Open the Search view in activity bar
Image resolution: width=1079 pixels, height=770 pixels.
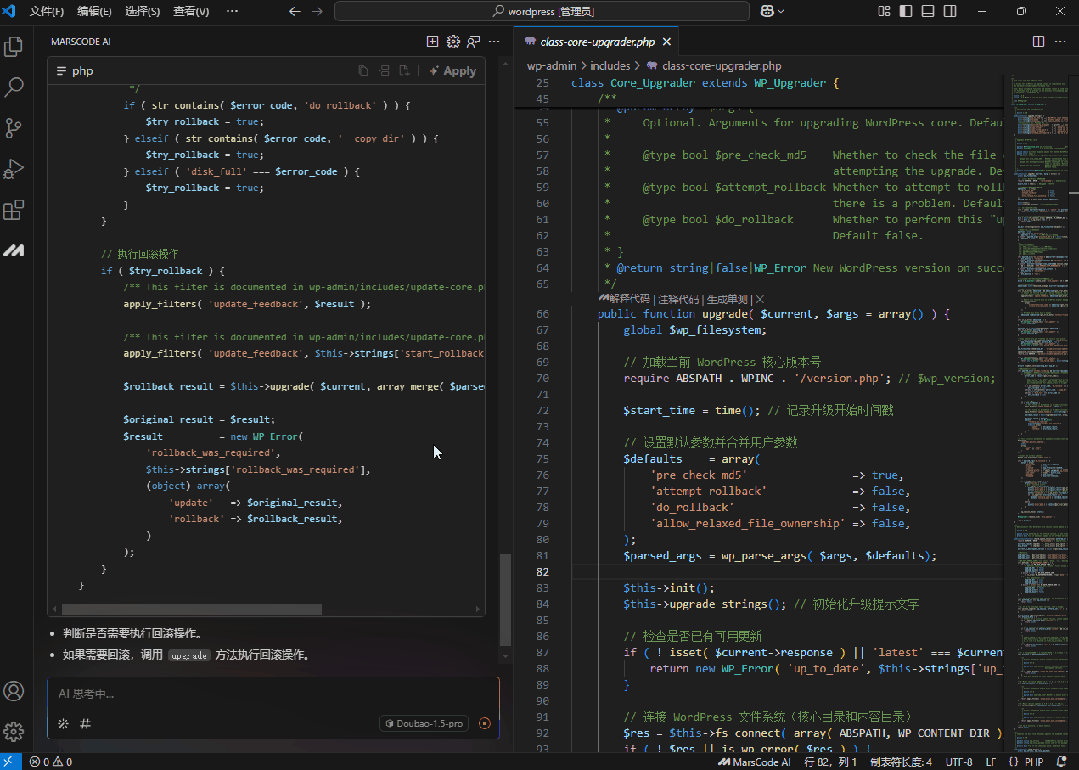[14, 87]
